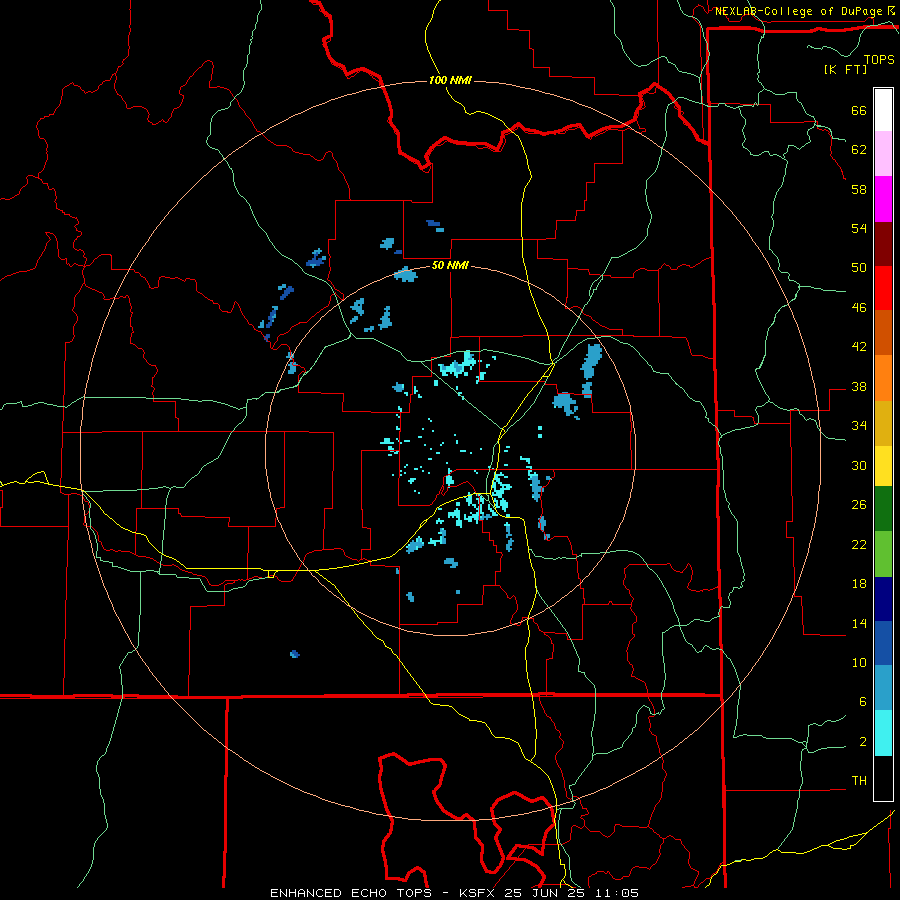The height and width of the screenshot is (900, 900).
Task: Click the legend value "10"
Action: click(859, 662)
